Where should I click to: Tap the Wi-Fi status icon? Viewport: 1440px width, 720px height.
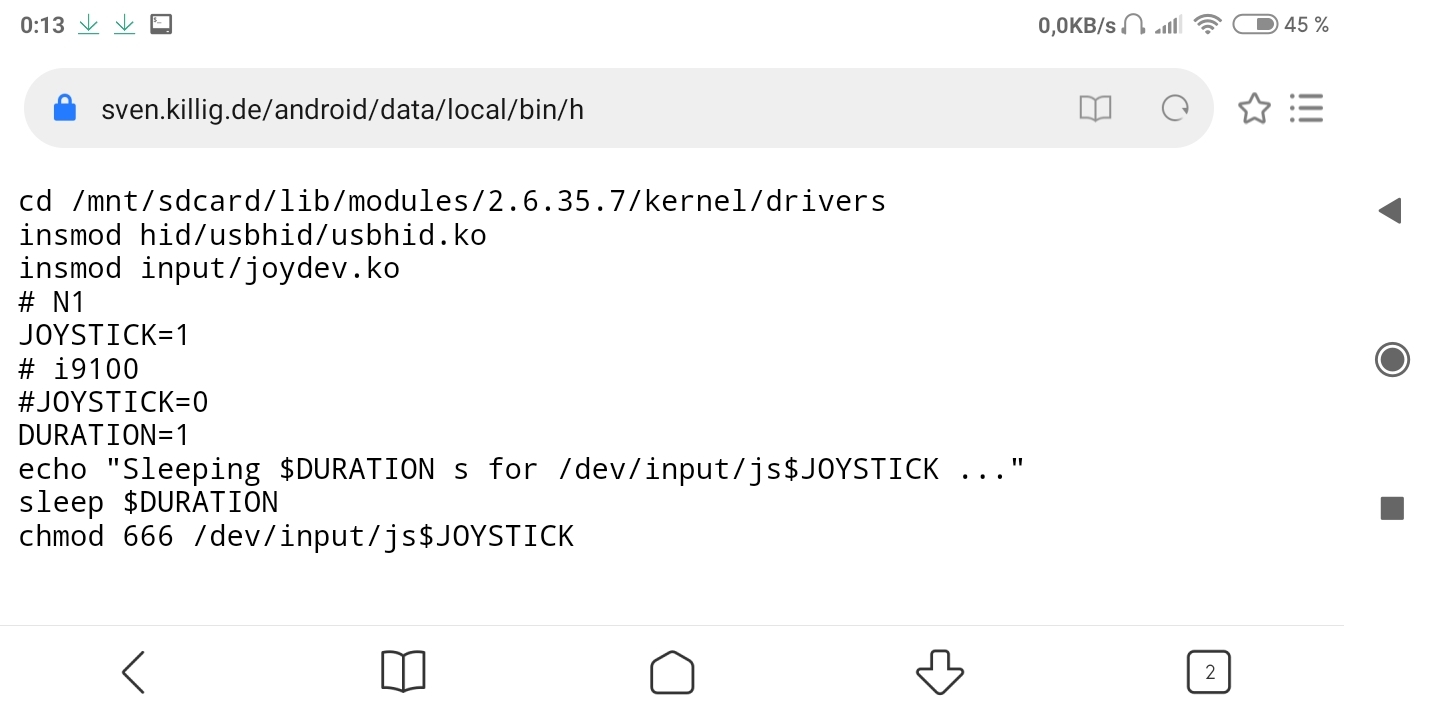click(x=1208, y=25)
